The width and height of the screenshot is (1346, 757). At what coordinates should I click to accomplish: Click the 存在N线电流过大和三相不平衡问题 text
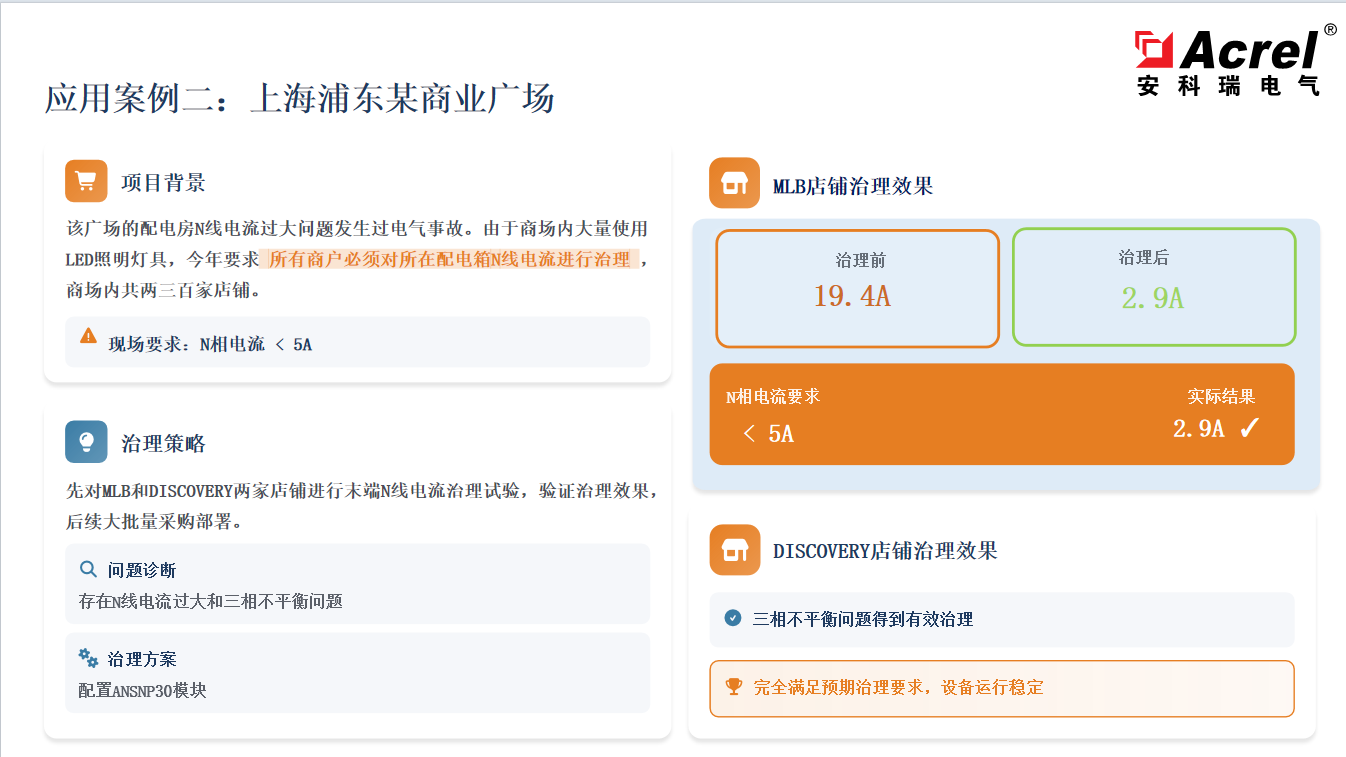click(211, 601)
